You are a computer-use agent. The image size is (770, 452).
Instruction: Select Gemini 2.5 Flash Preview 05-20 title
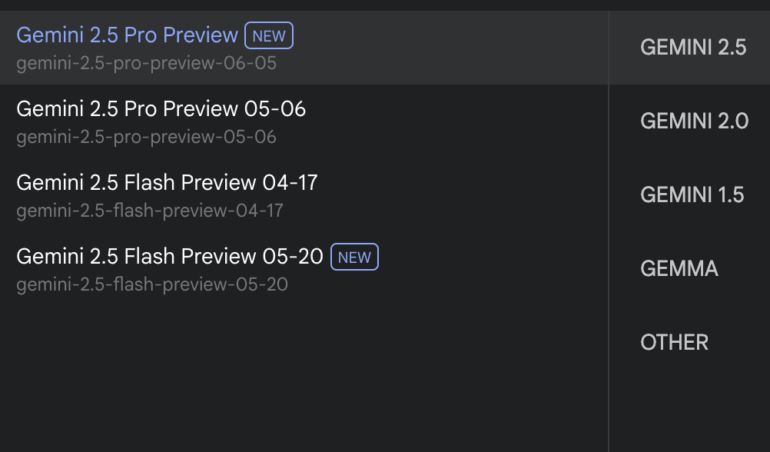pos(170,257)
